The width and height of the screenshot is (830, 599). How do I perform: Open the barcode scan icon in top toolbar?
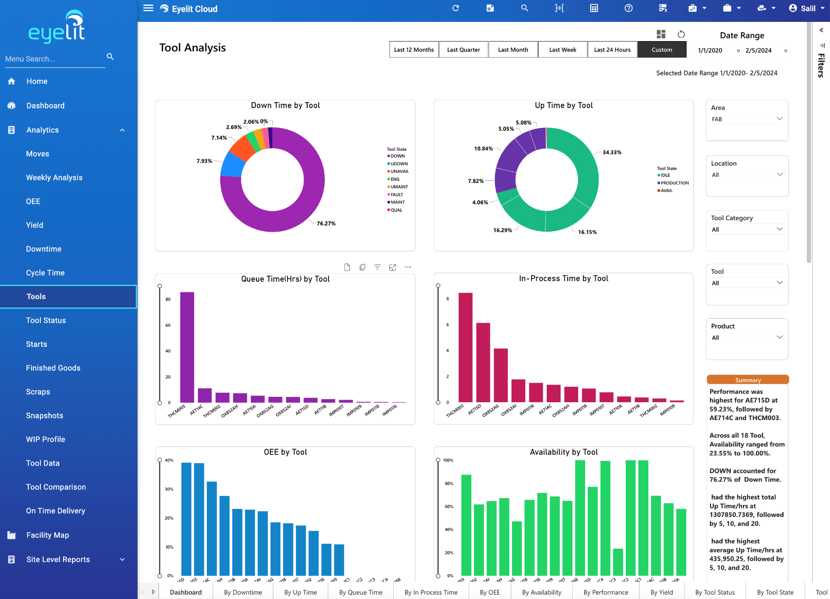coord(559,8)
